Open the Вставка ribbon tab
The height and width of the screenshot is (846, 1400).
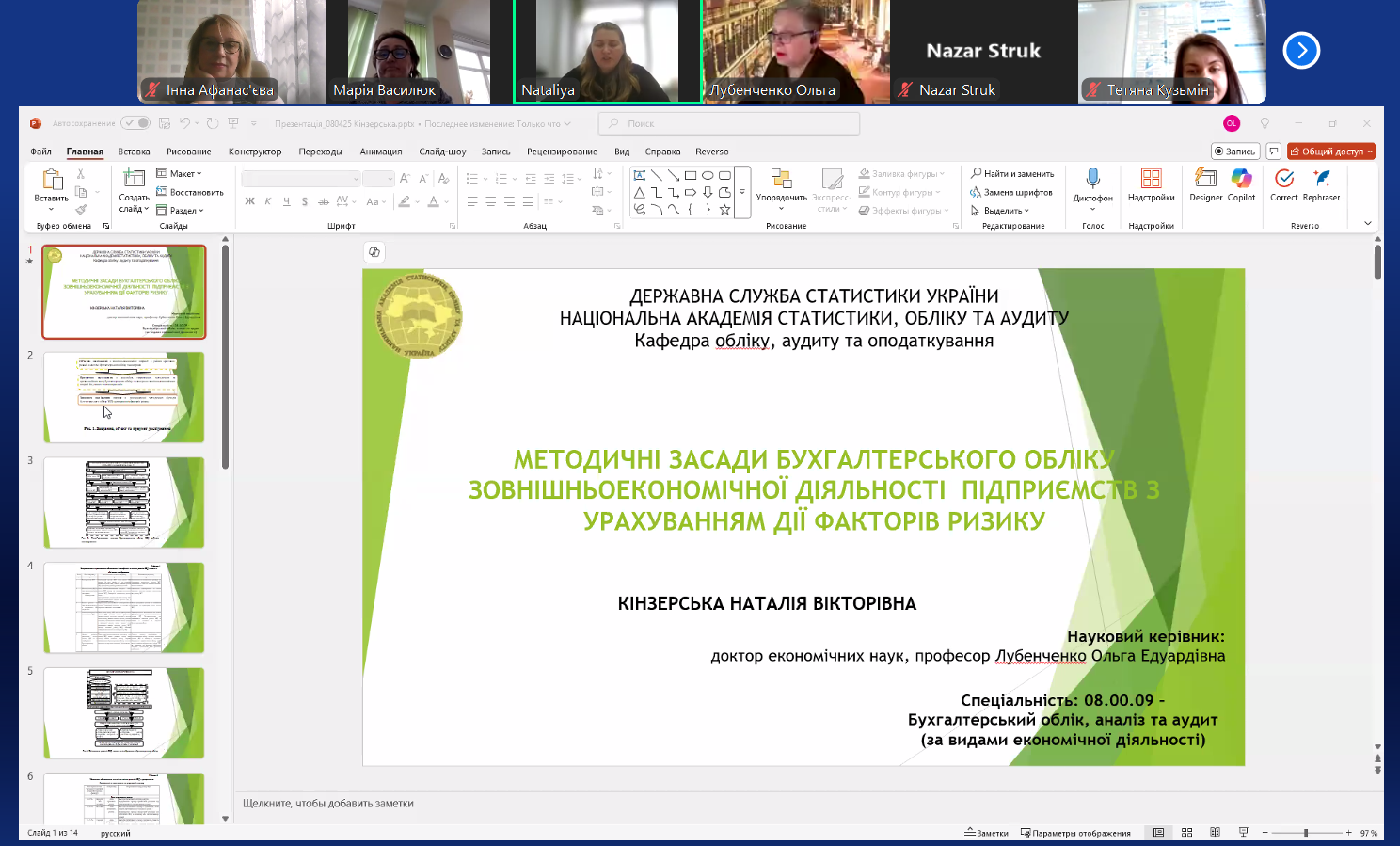[x=134, y=152]
